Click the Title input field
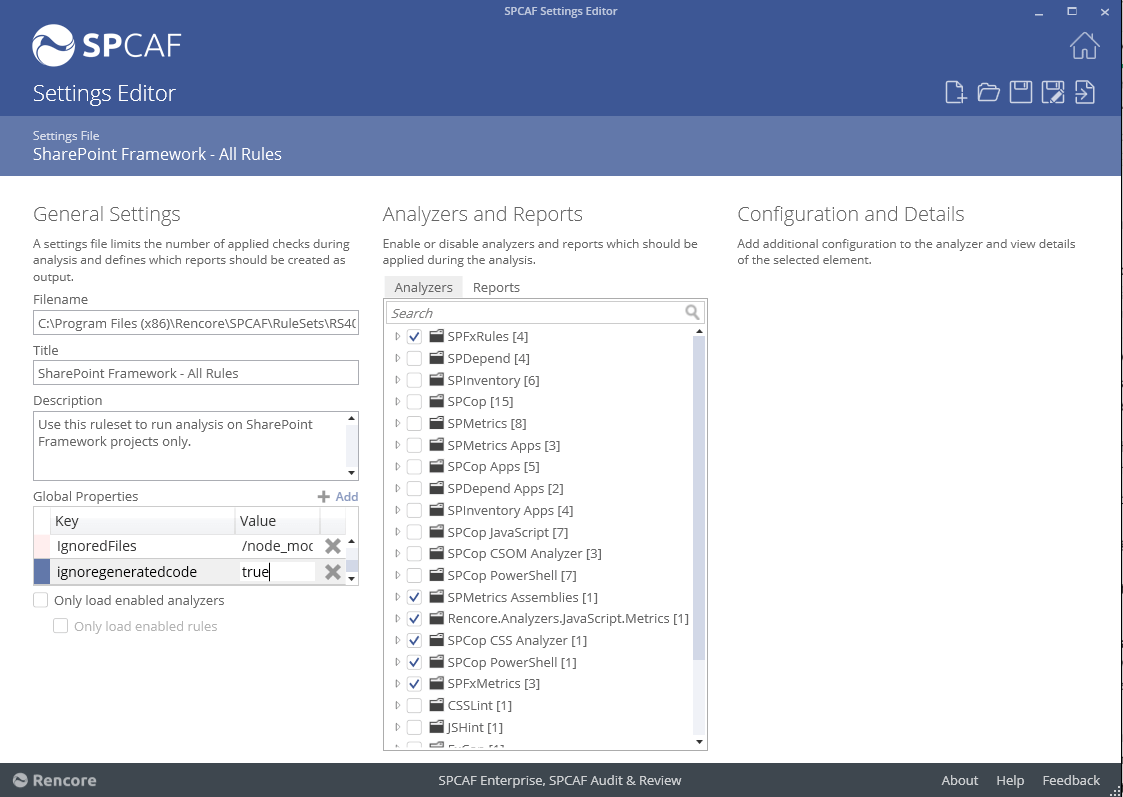 (x=196, y=373)
